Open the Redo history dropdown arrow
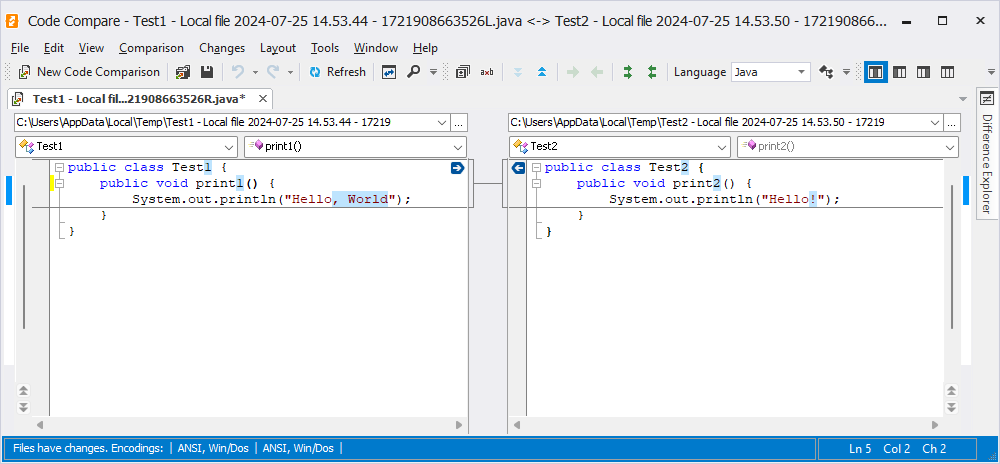This screenshot has width=1000, height=464. point(290,72)
